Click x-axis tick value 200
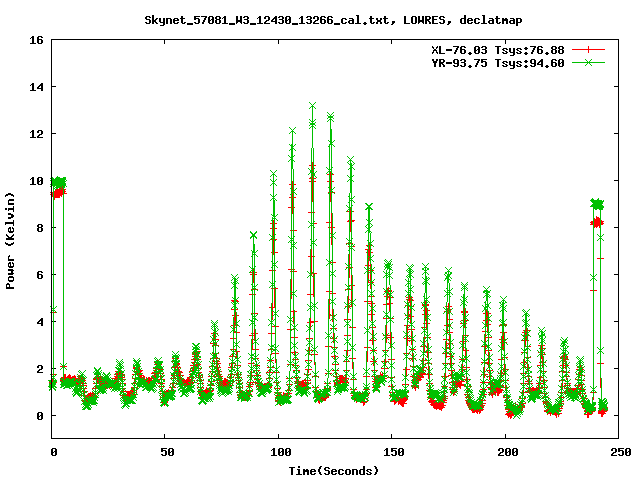 508,452
